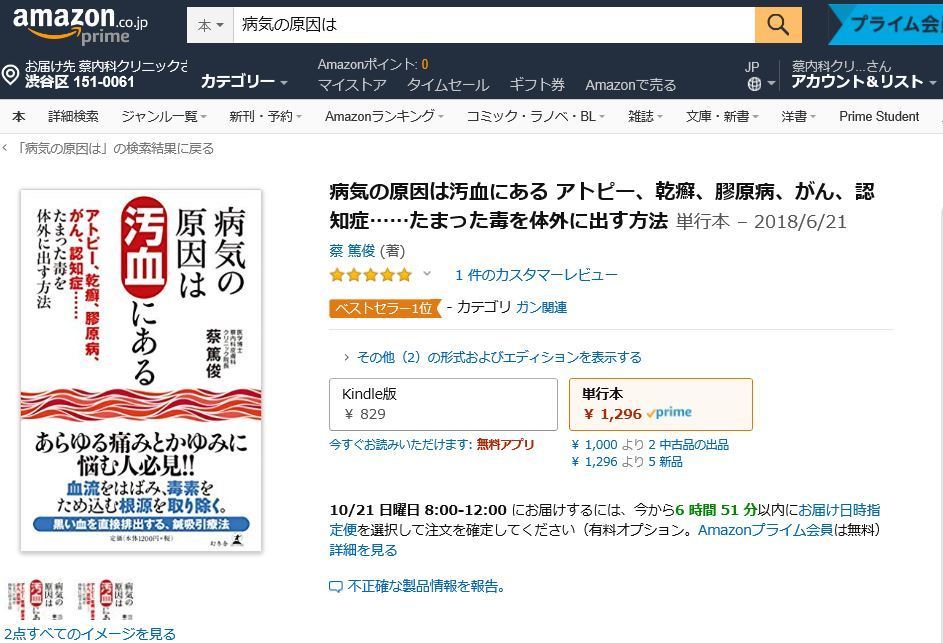Expand the 雑誌 menu
Viewport: 943px width, 643px height.
tap(645, 116)
